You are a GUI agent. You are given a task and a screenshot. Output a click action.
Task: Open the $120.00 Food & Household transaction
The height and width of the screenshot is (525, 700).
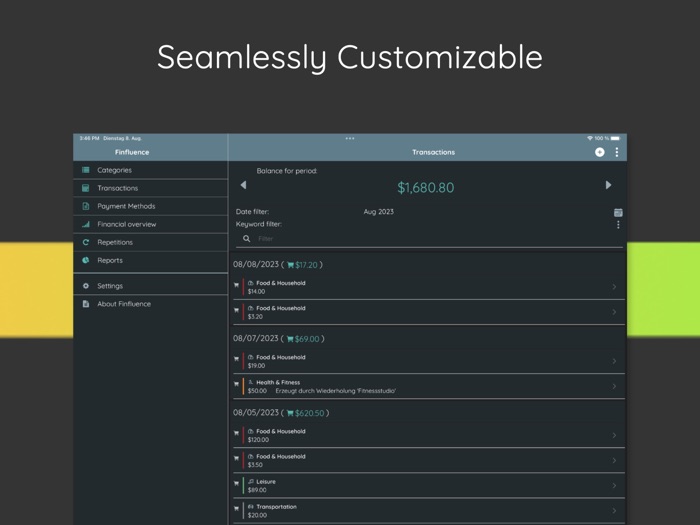click(x=429, y=435)
